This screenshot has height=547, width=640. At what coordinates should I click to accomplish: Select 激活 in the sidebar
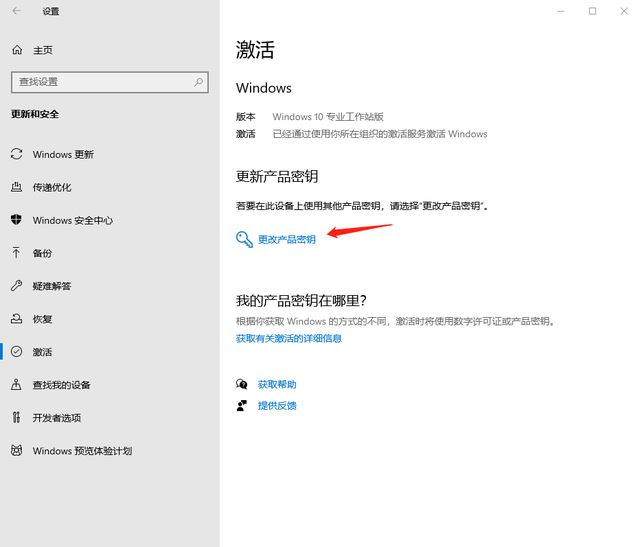(x=42, y=352)
